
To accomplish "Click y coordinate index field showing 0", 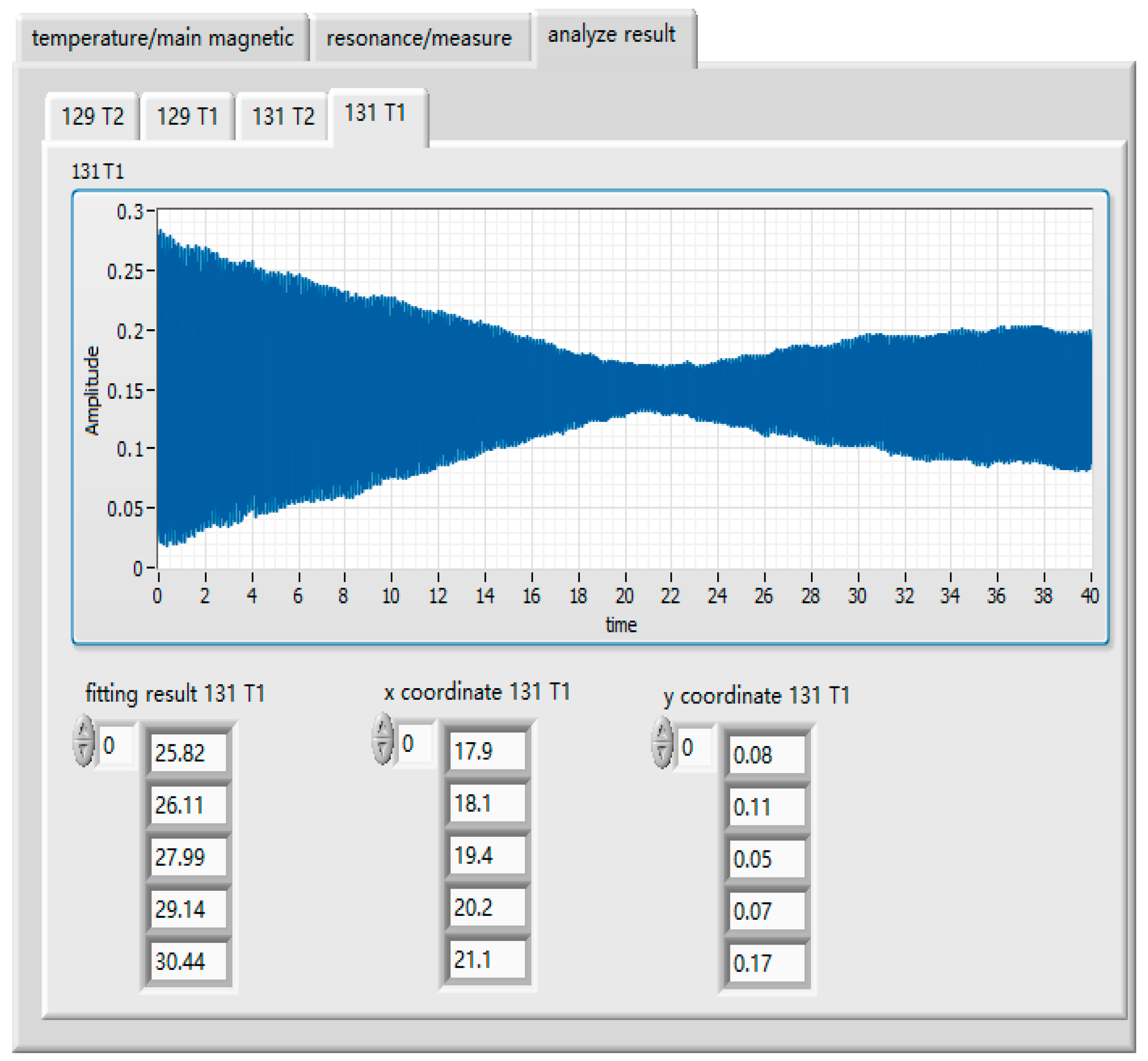I will pos(695,747).
